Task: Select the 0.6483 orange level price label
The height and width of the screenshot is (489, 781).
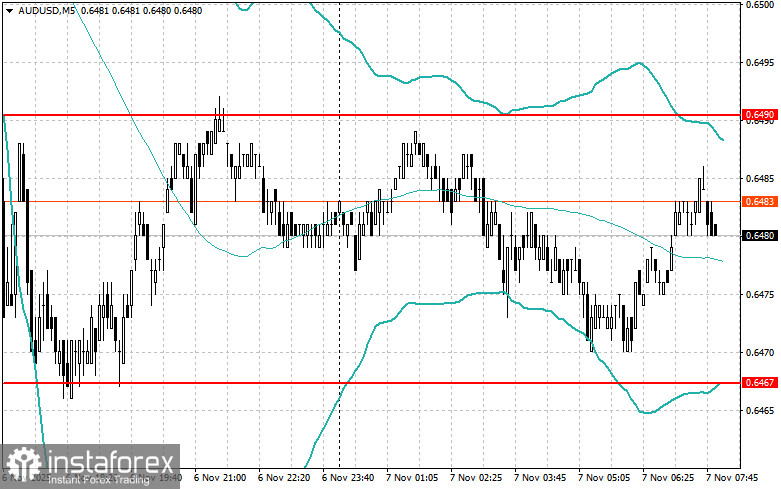Action: coord(760,202)
